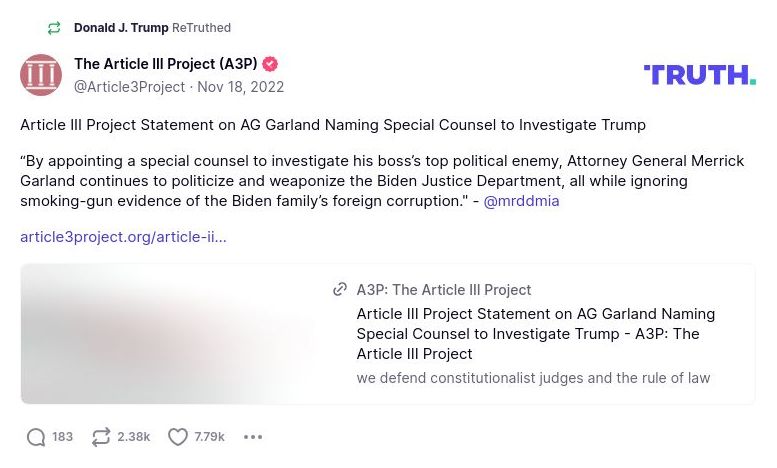Image resolution: width=777 pixels, height=468 pixels.
Task: Open The Article III Project (A3P) display name
Action: (165, 64)
